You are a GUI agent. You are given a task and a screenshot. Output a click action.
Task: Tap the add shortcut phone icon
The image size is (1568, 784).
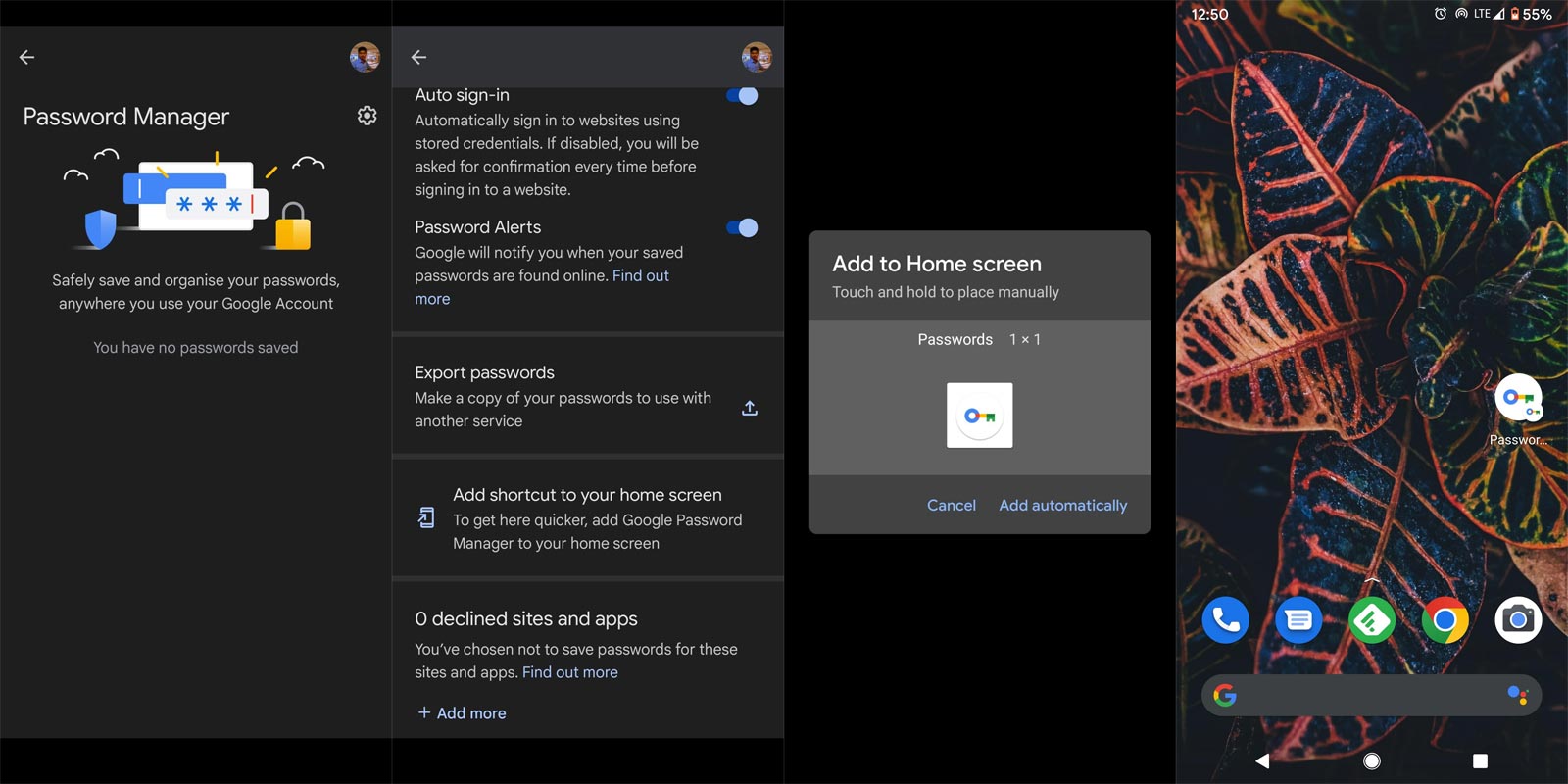pyautogui.click(x=426, y=517)
